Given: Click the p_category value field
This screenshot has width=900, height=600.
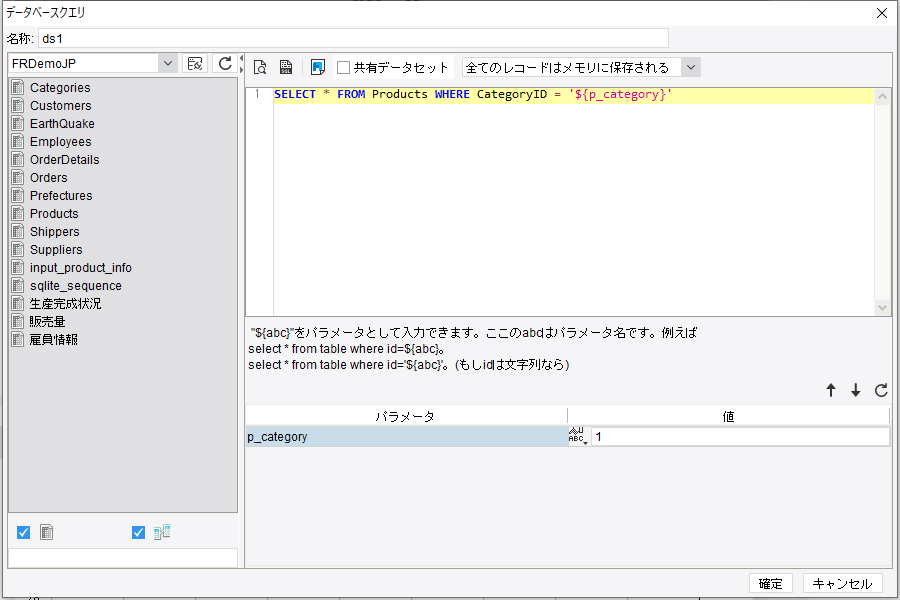Looking at the screenshot, I should (x=740, y=436).
